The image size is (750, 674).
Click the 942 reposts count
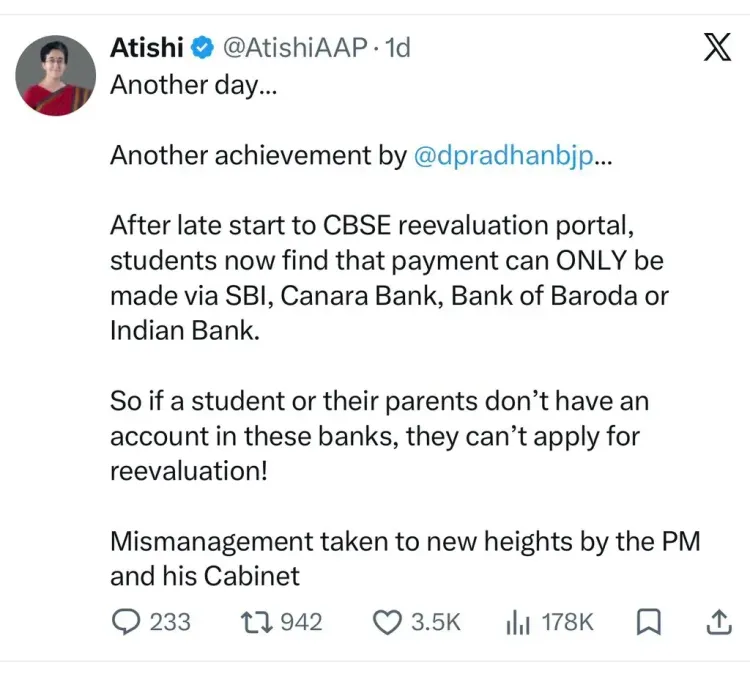[x=301, y=622]
